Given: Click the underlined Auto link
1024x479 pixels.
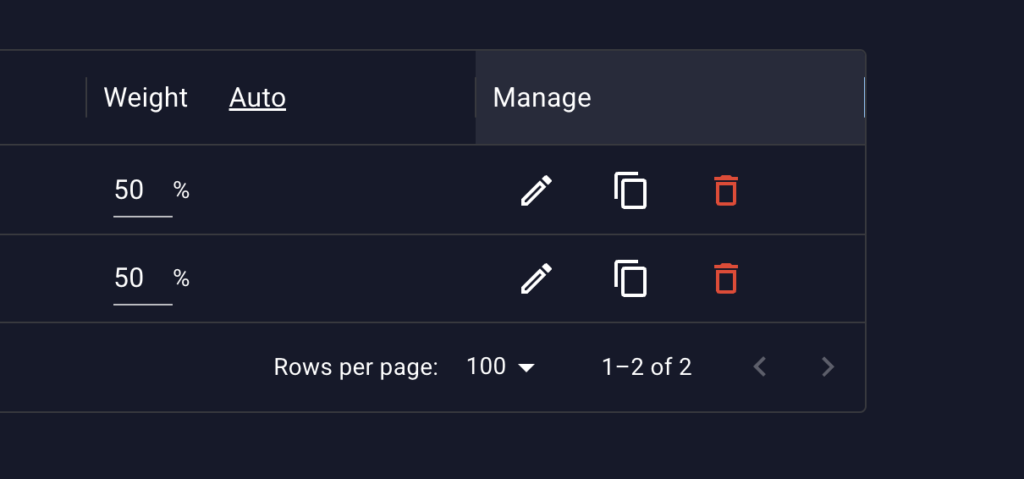Looking at the screenshot, I should [x=257, y=98].
